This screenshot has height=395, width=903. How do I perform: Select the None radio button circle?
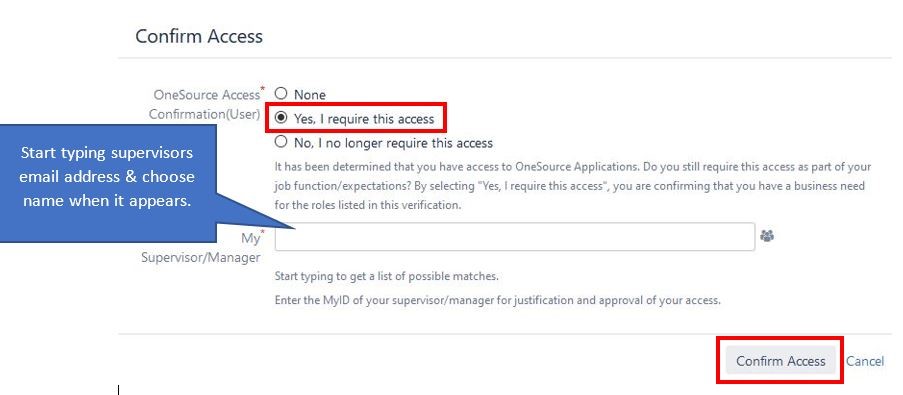280,93
